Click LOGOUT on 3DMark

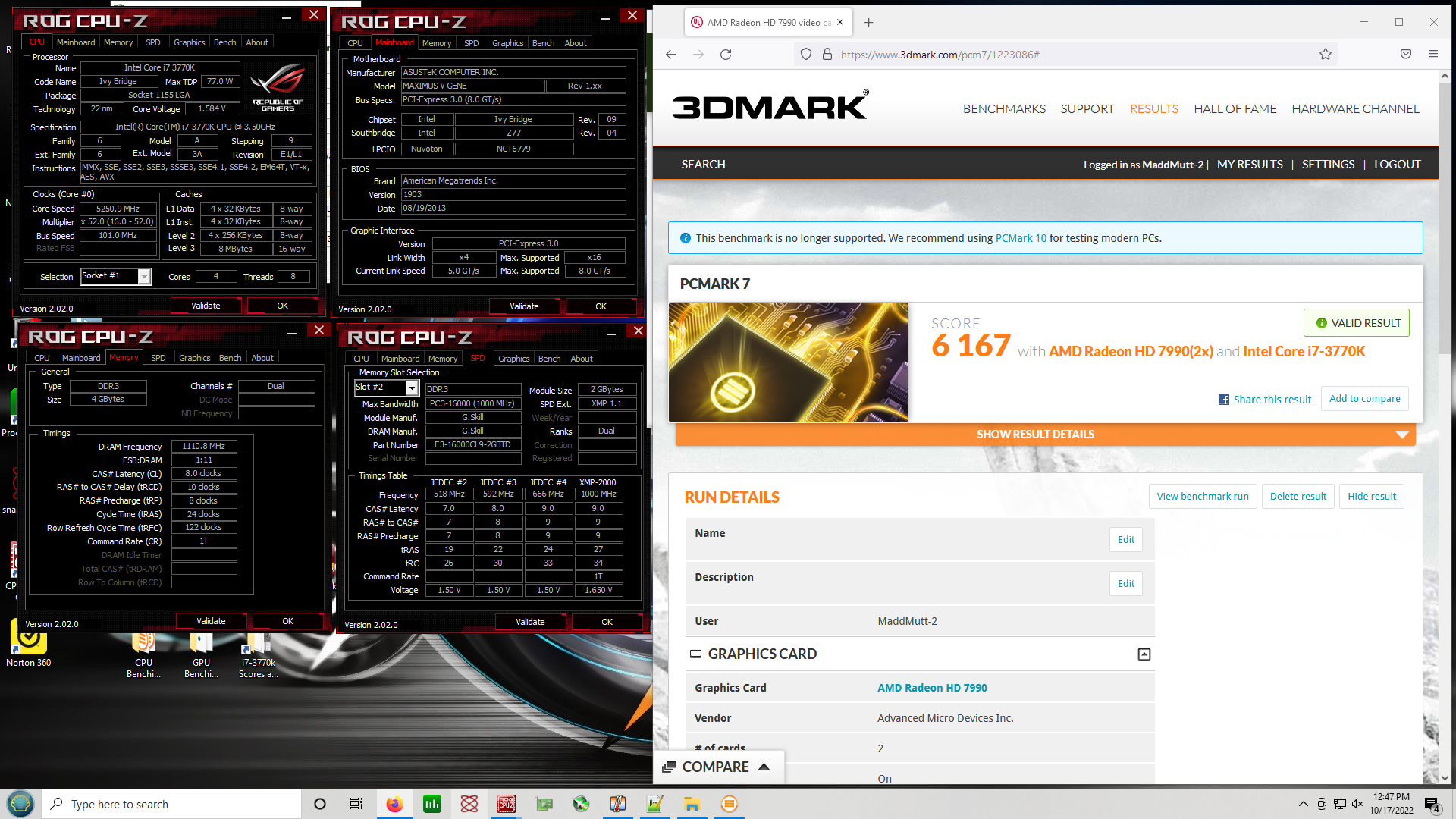point(1397,165)
